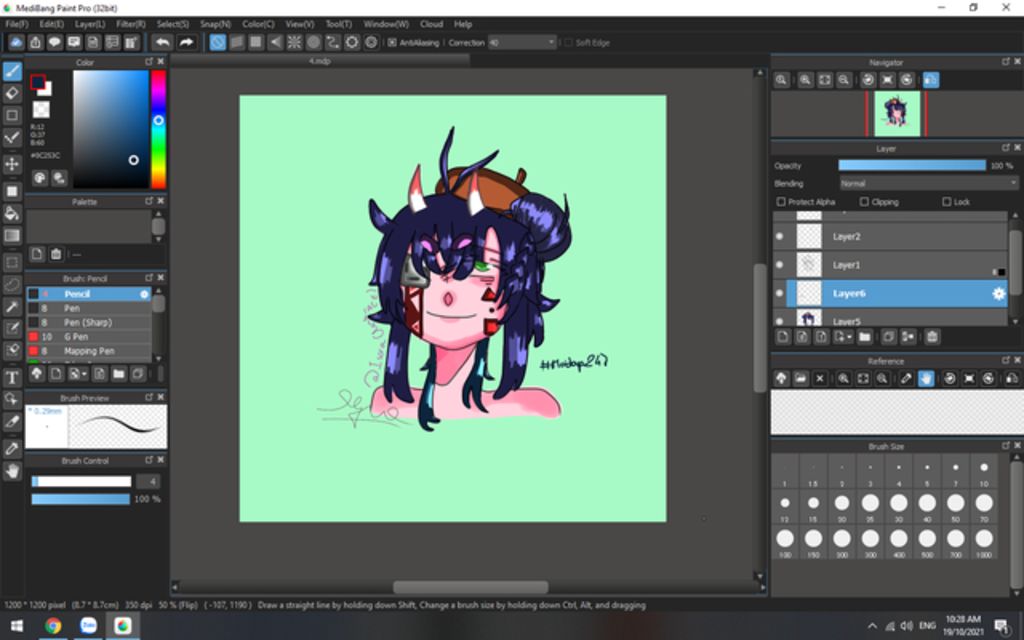Screen dimensions: 1024x640
Task: Toggle the AntiAliasing checkbox
Action: [x=392, y=42]
